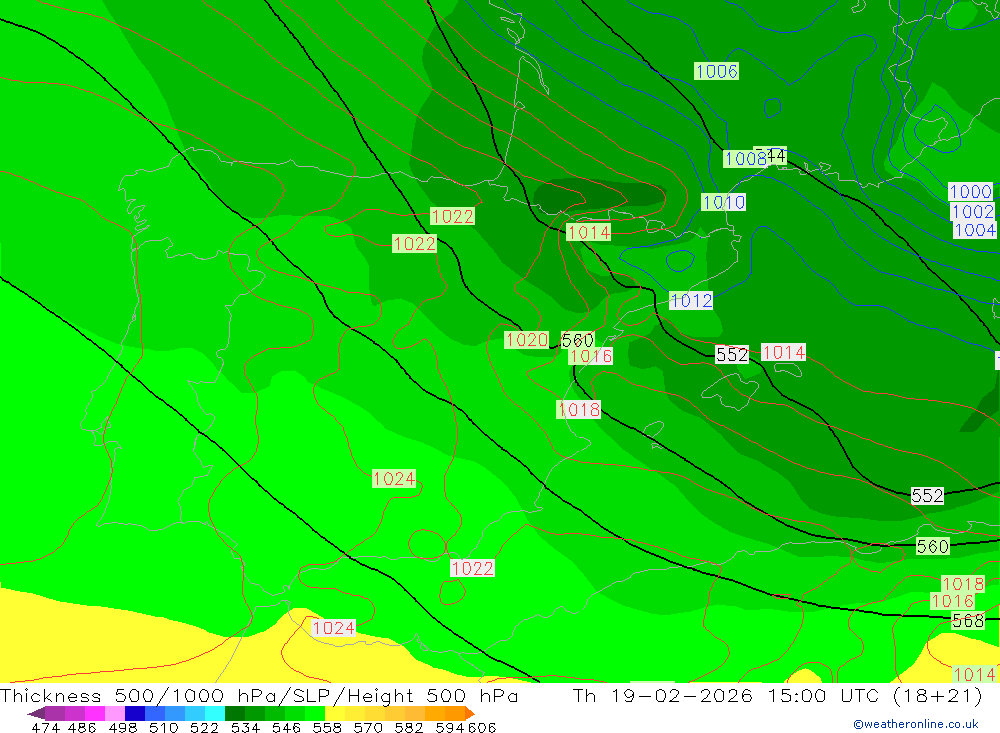Click the 'Th 19-02-2026 15:00 UTC (18+21)' timestamp
Image resolution: width=1000 pixels, height=733 pixels.
pyautogui.click(x=777, y=696)
